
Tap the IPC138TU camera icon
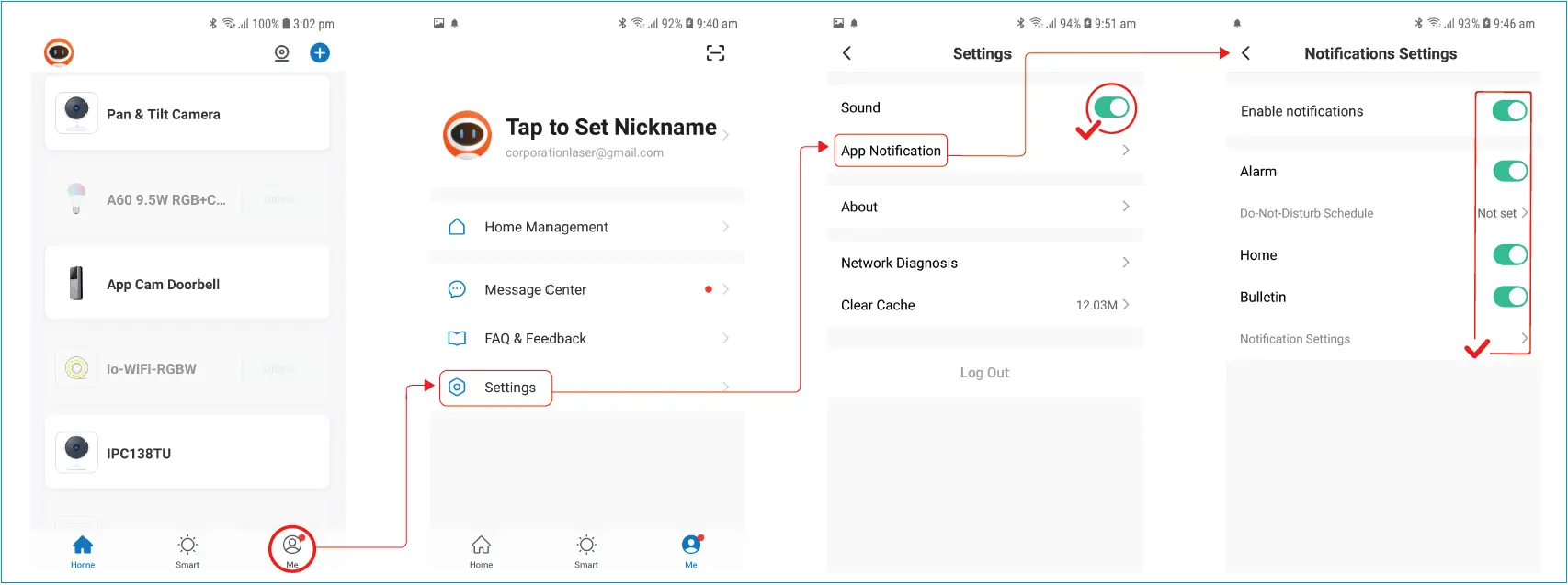click(76, 453)
